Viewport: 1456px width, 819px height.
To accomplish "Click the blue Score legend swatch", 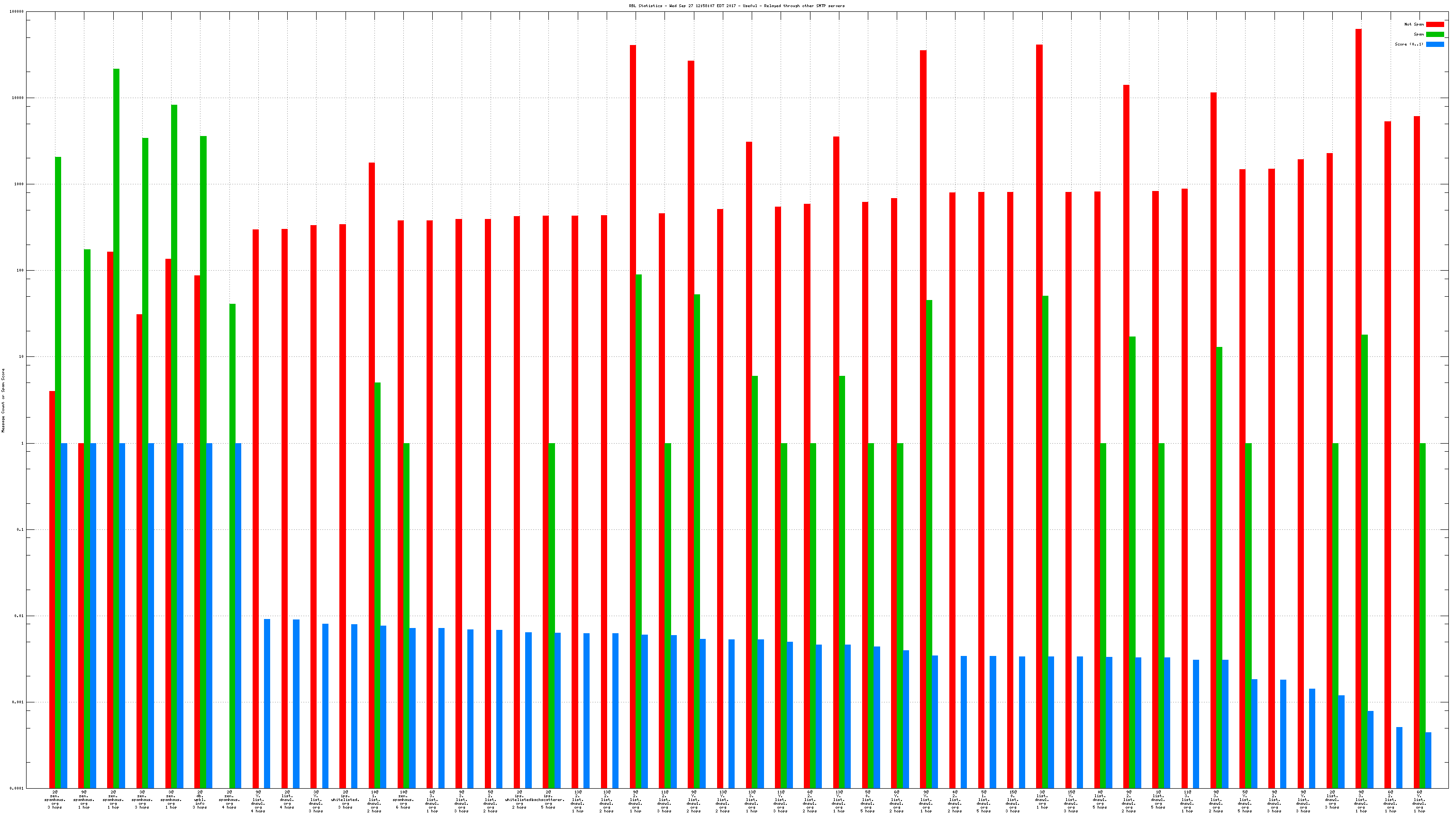I will tap(1435, 44).
